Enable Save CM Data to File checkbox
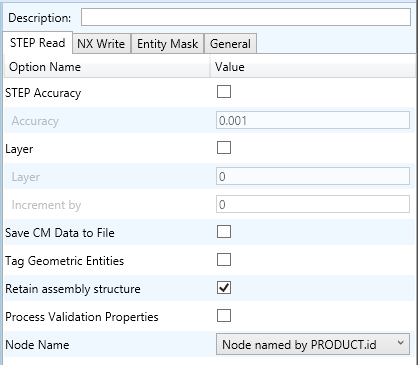 pos(224,232)
